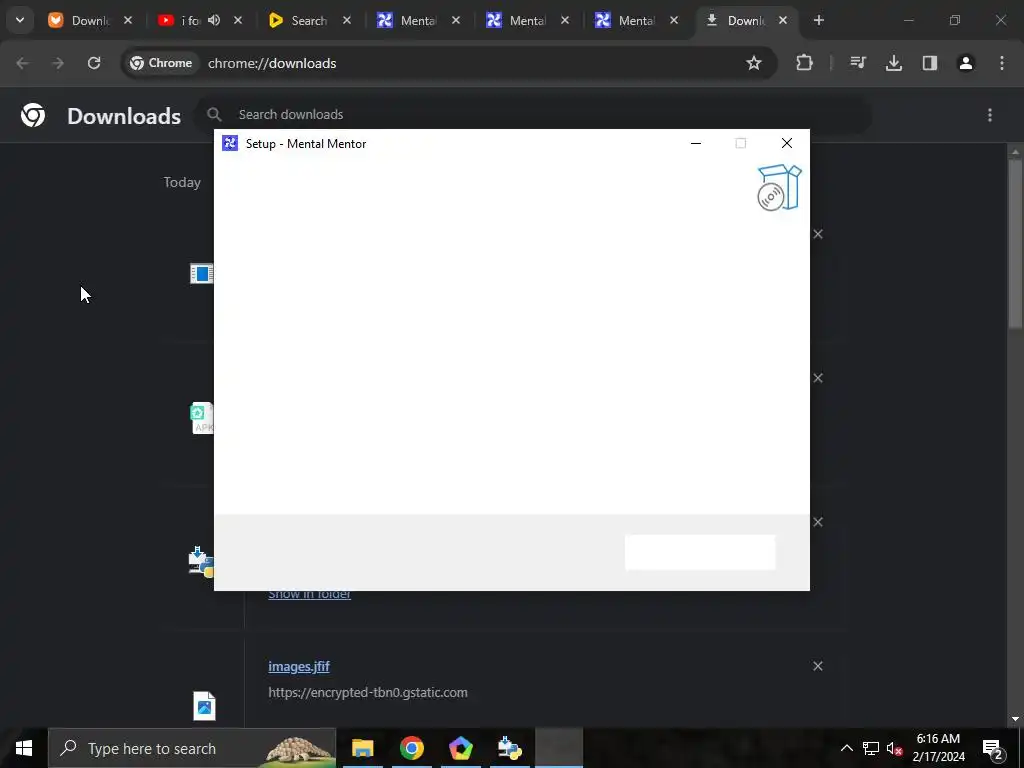Open the pentagon app icon on taskbar
This screenshot has width=1024, height=768.
coord(460,748)
